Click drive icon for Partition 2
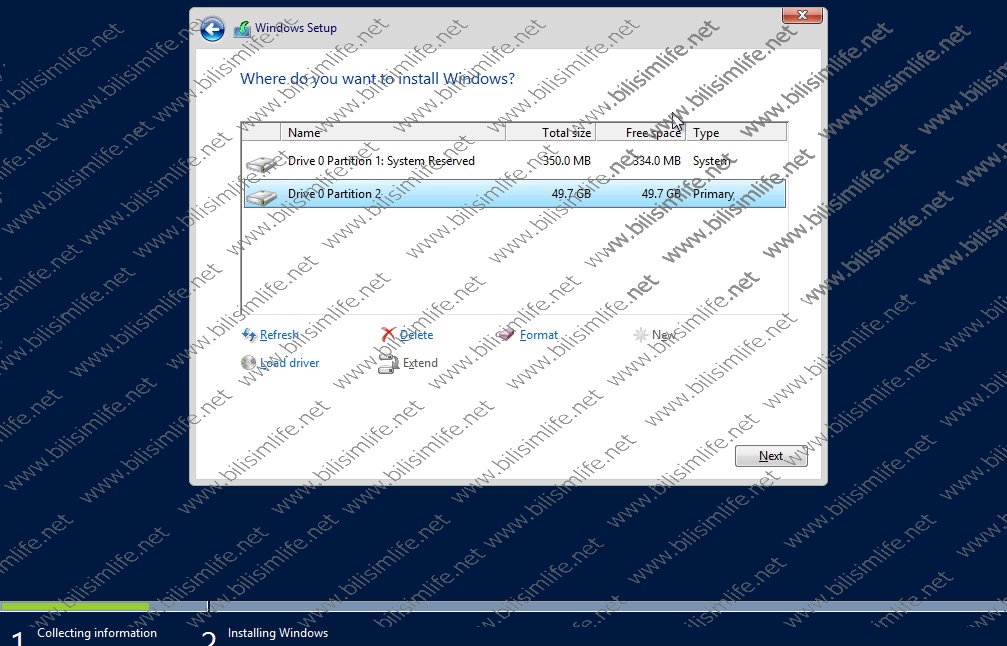Image resolution: width=1007 pixels, height=646 pixels. pos(263,195)
